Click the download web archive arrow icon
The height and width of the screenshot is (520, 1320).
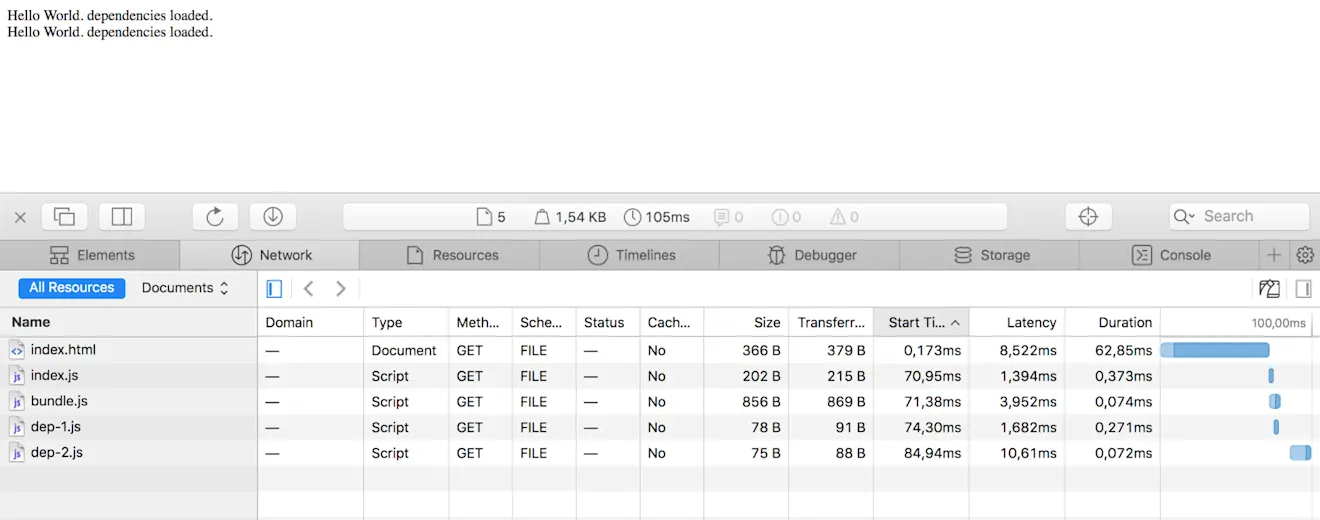click(273, 216)
